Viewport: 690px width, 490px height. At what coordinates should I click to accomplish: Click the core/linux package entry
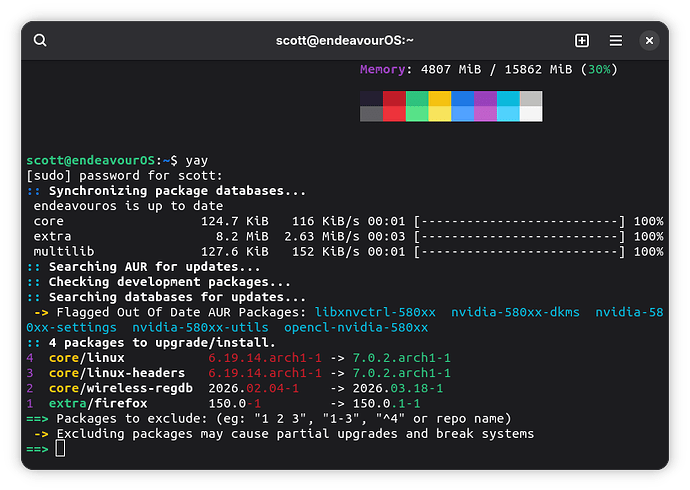pos(87,358)
